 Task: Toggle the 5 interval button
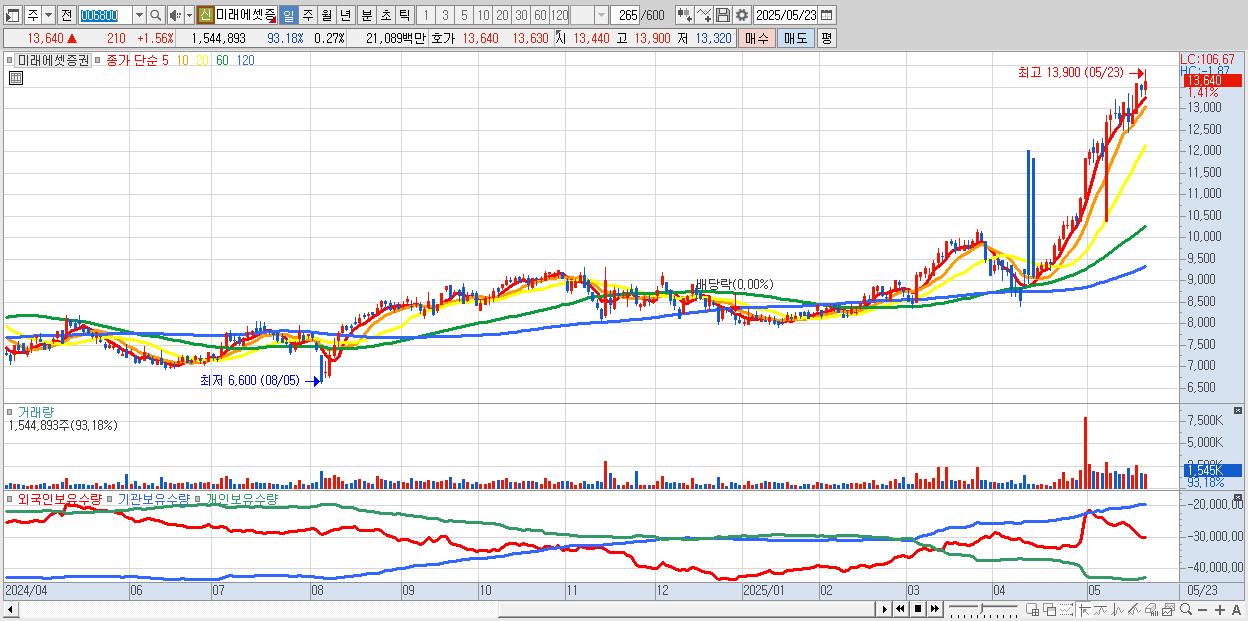[x=464, y=15]
